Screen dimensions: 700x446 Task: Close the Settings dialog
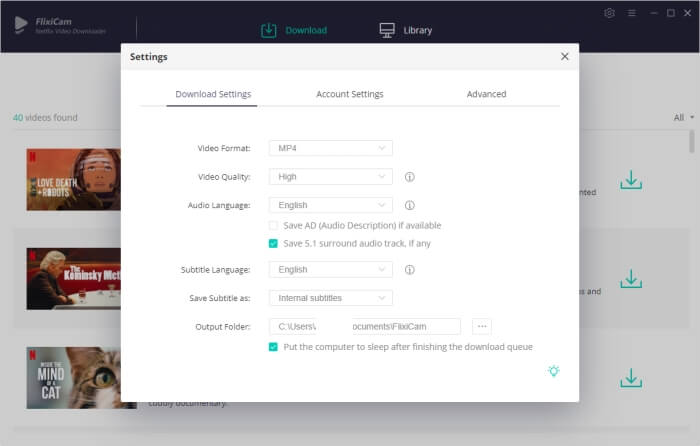coord(564,57)
